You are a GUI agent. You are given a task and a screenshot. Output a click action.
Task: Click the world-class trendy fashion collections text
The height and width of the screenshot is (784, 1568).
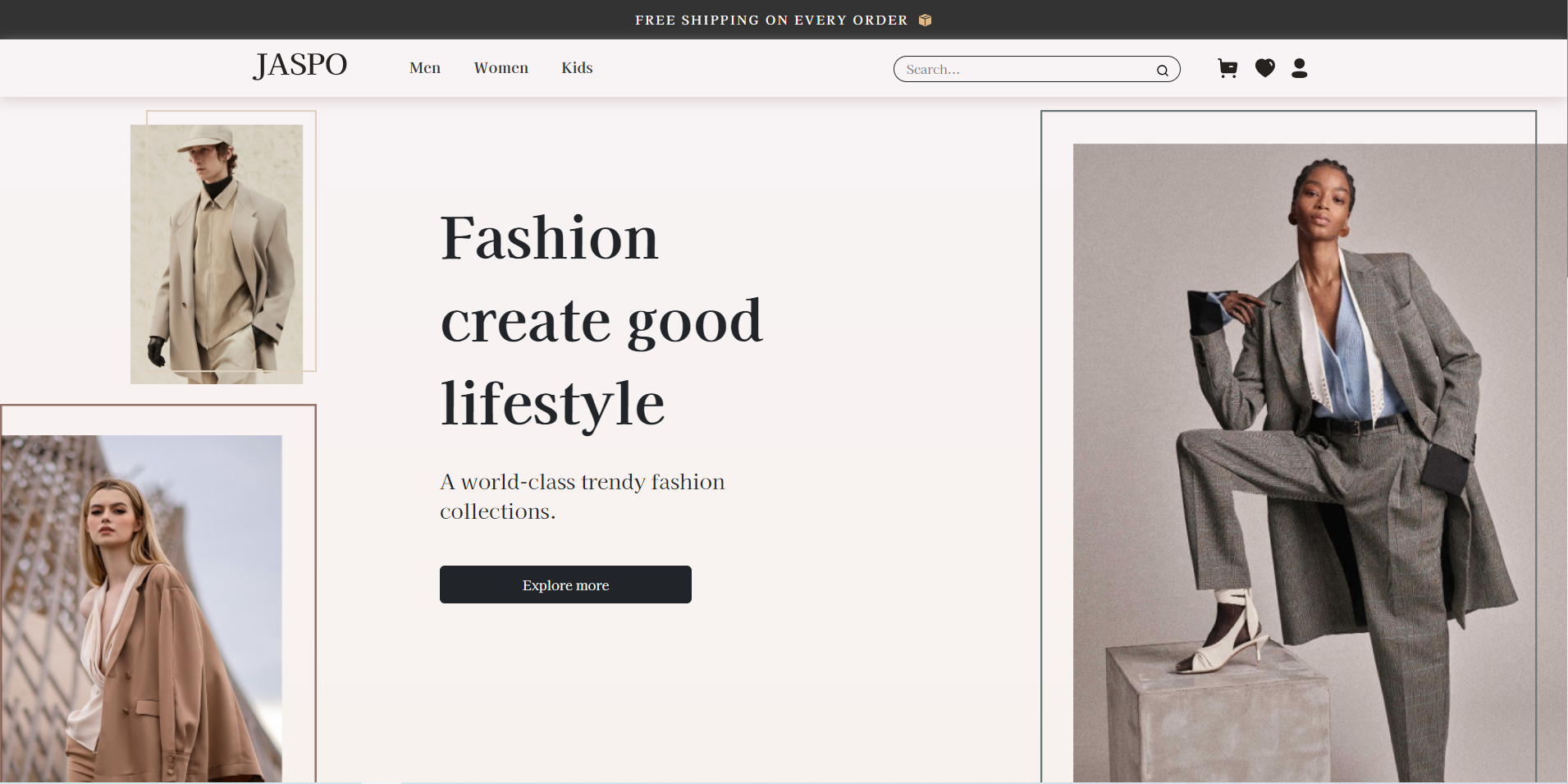coord(583,496)
